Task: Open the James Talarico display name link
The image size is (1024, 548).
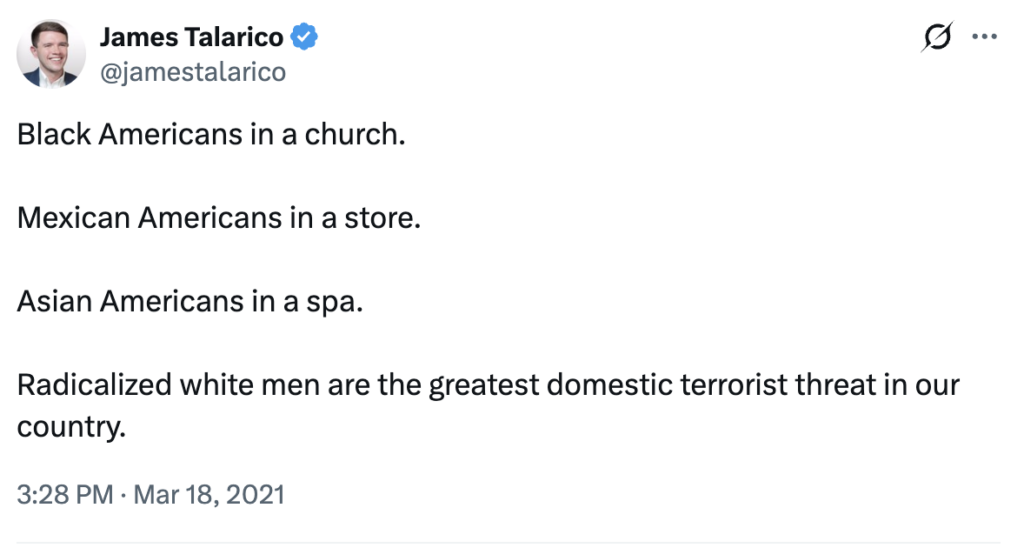Action: coord(192,38)
